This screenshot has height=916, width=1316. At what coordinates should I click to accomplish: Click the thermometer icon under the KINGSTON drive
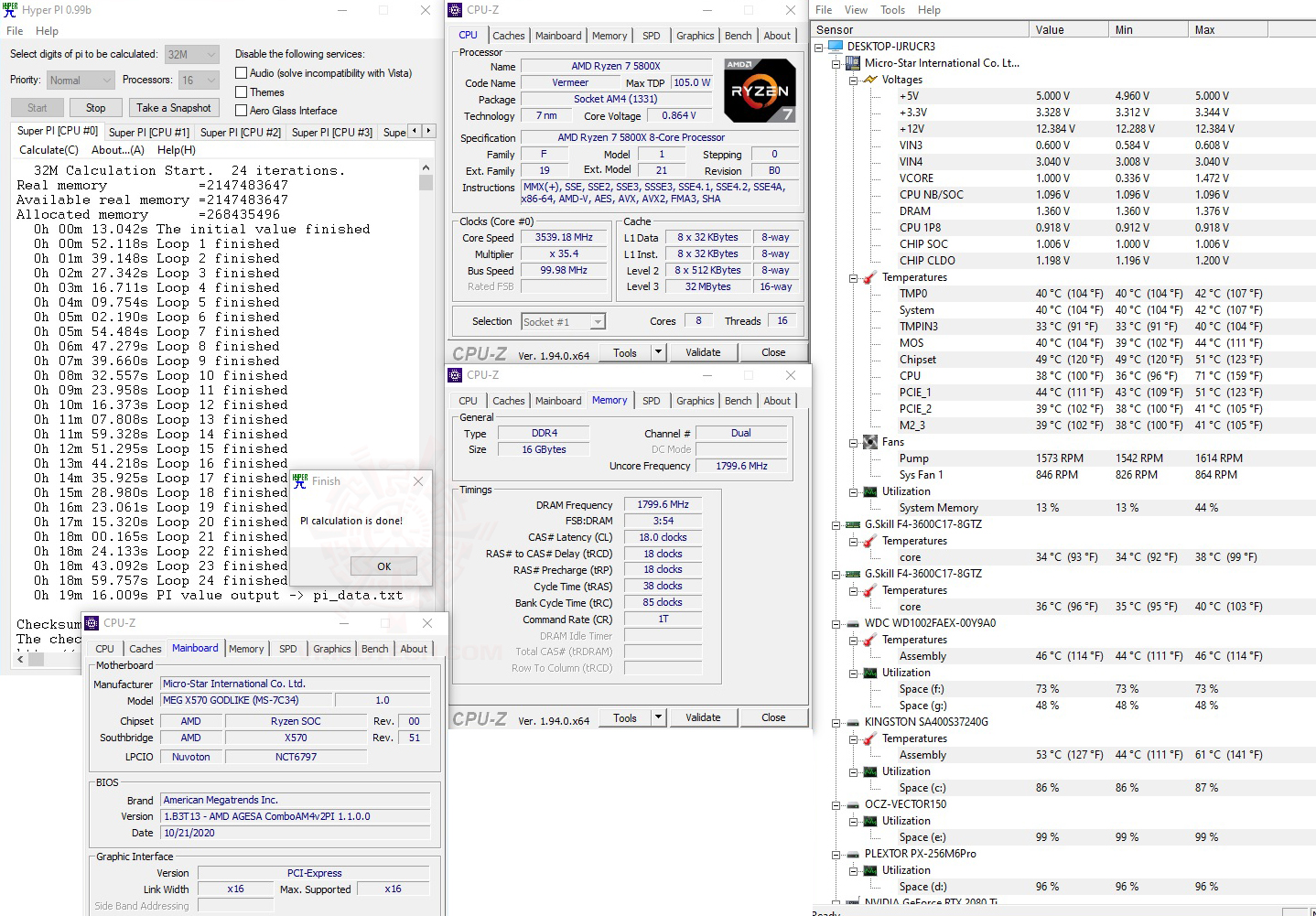click(870, 738)
